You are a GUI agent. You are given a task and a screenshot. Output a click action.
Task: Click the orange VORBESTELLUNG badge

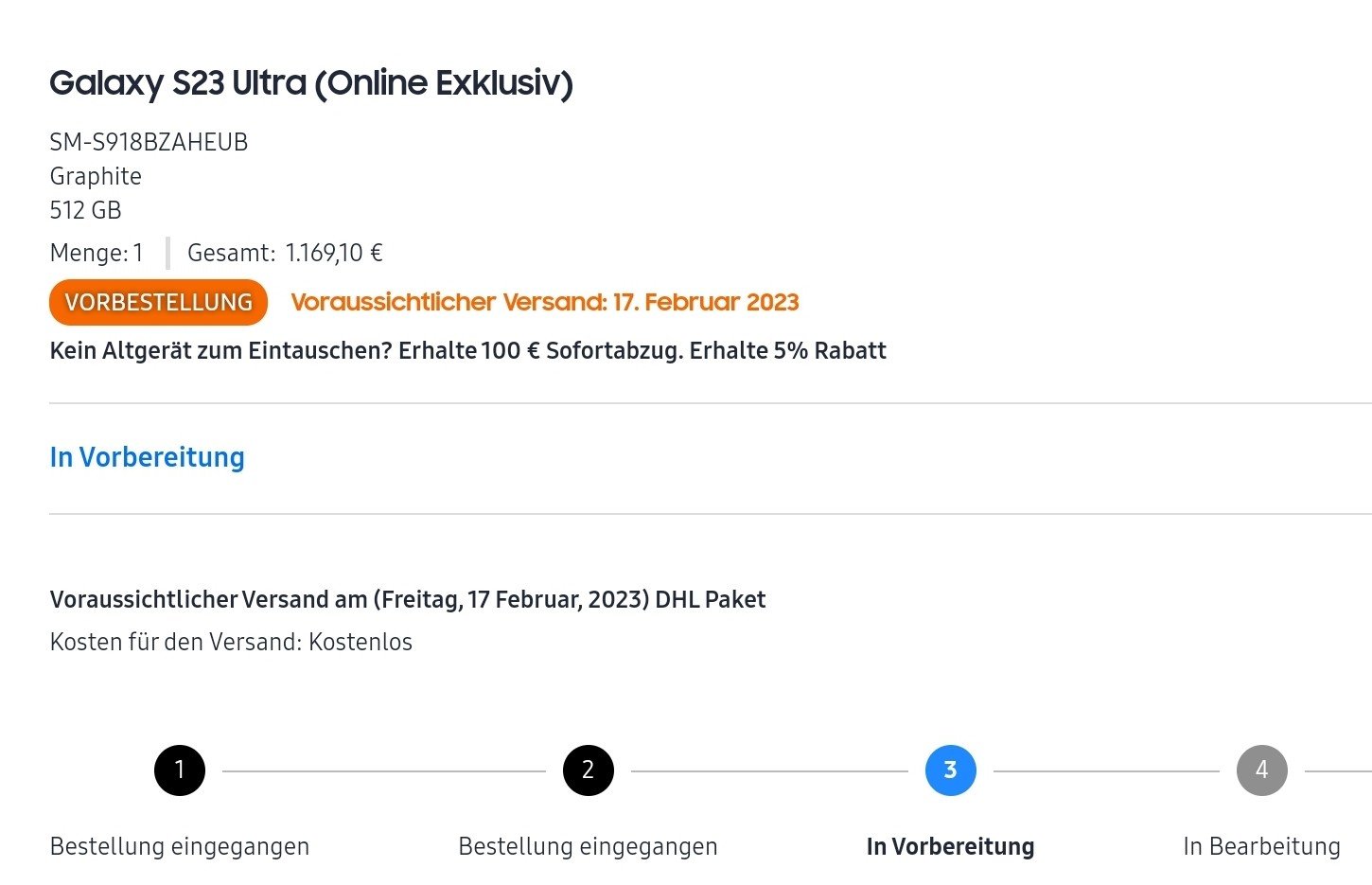[x=158, y=302]
